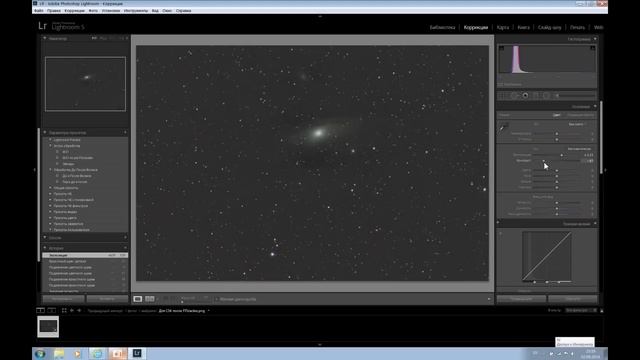This screenshot has width=640, height=360.
Task: Select top Экспозиция history step
Action: [85, 255]
